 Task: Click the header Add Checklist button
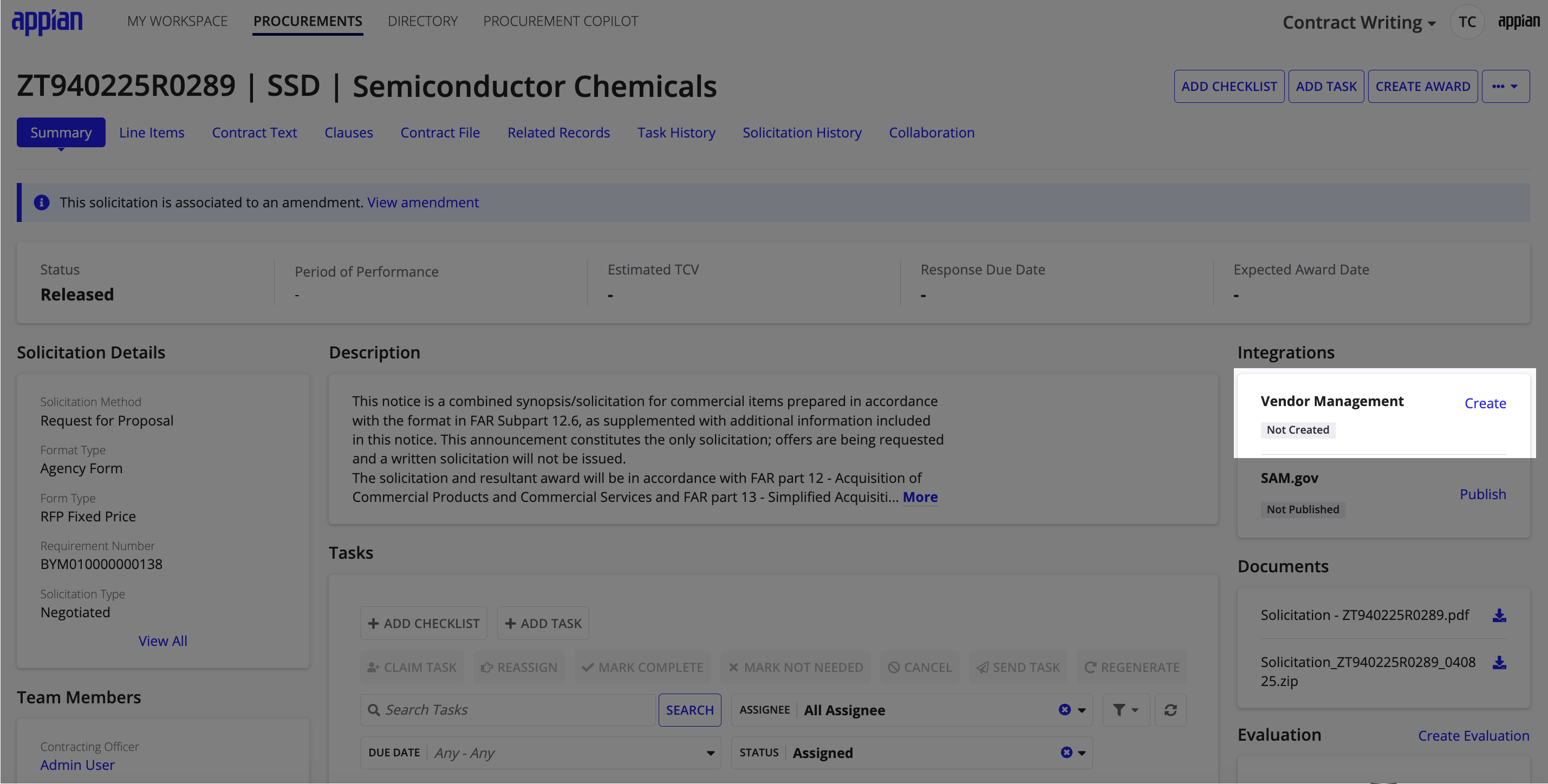coord(1229,87)
